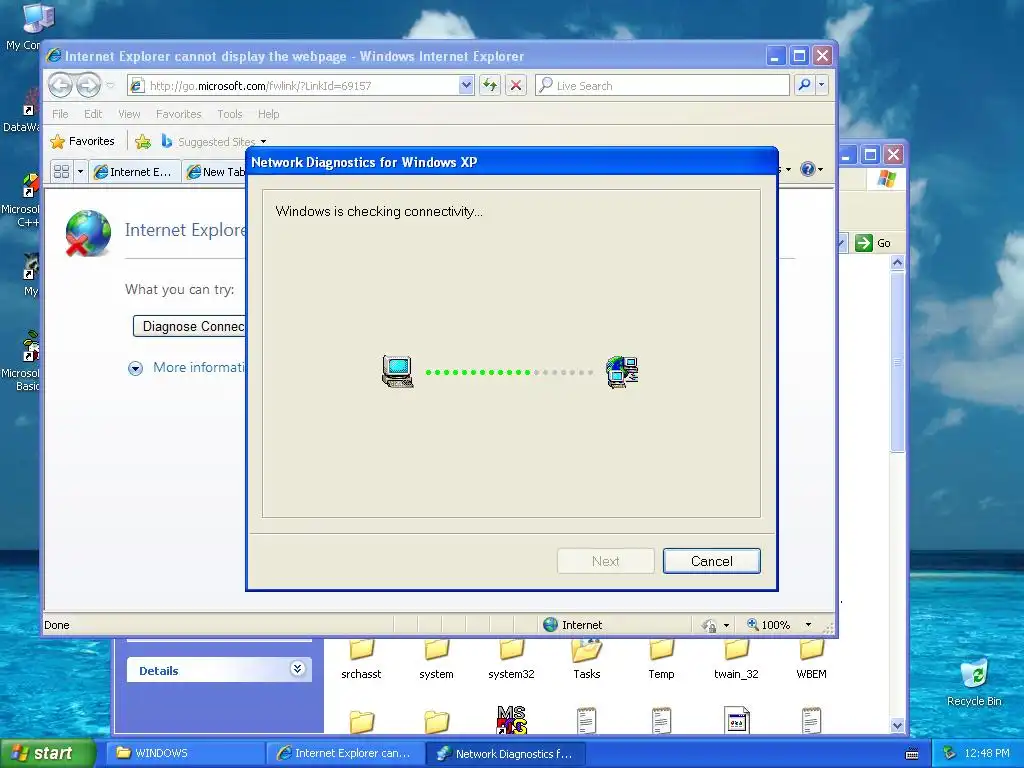
Task: Open the Edit menu in Internet Explorer
Action: [93, 114]
